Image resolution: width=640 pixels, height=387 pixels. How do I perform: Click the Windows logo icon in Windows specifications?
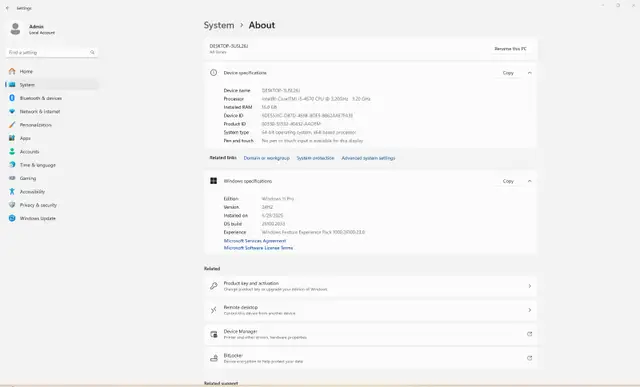213,181
